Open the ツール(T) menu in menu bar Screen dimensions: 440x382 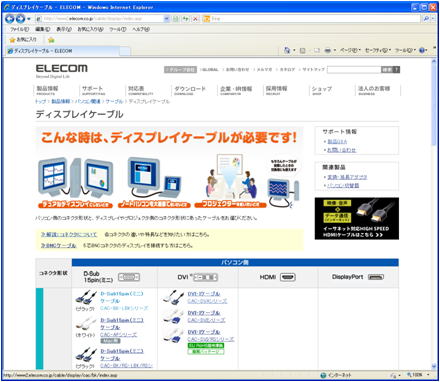click(118, 29)
